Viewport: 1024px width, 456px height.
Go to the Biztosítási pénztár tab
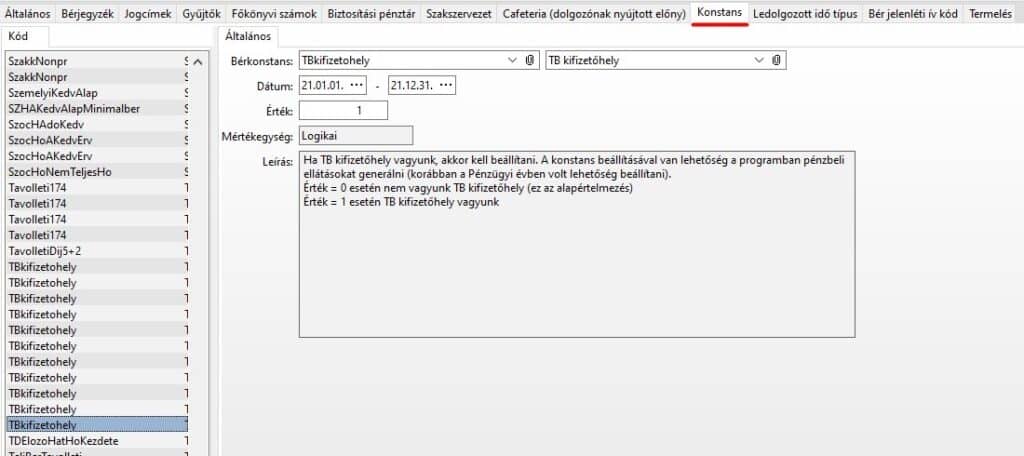tap(372, 13)
